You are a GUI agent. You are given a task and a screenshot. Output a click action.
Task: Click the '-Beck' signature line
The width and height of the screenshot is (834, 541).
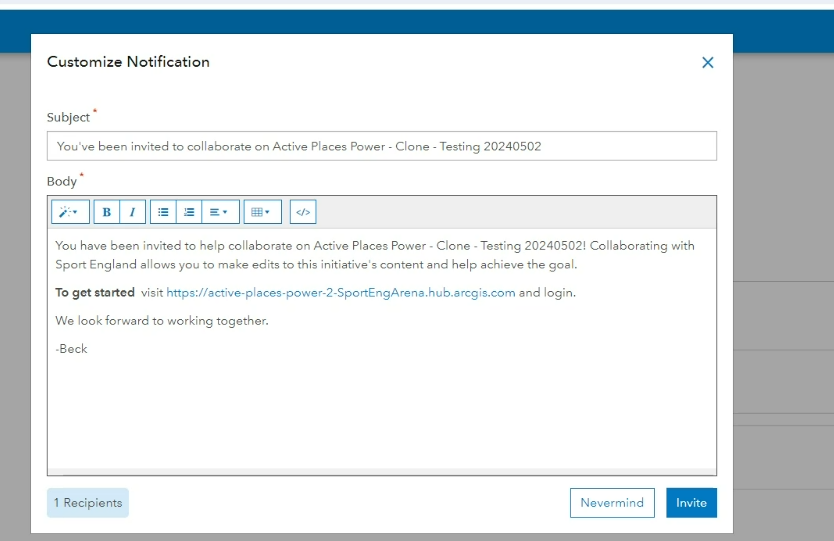point(71,349)
